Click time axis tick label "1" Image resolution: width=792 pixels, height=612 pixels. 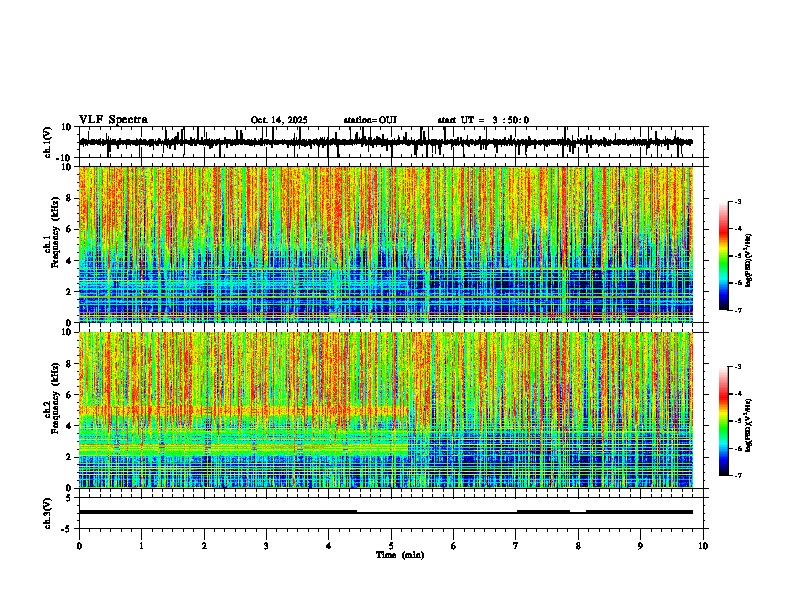(141, 546)
